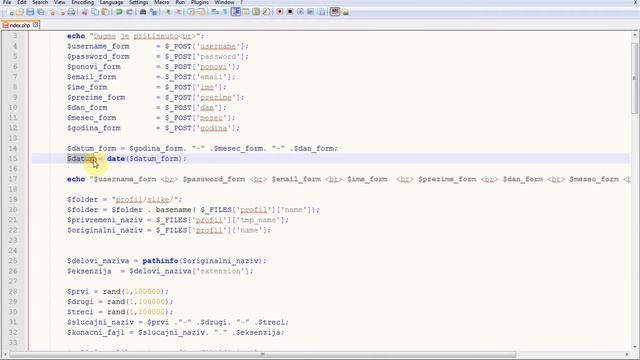Undo last edit with the green arrow

tap(119, 12)
